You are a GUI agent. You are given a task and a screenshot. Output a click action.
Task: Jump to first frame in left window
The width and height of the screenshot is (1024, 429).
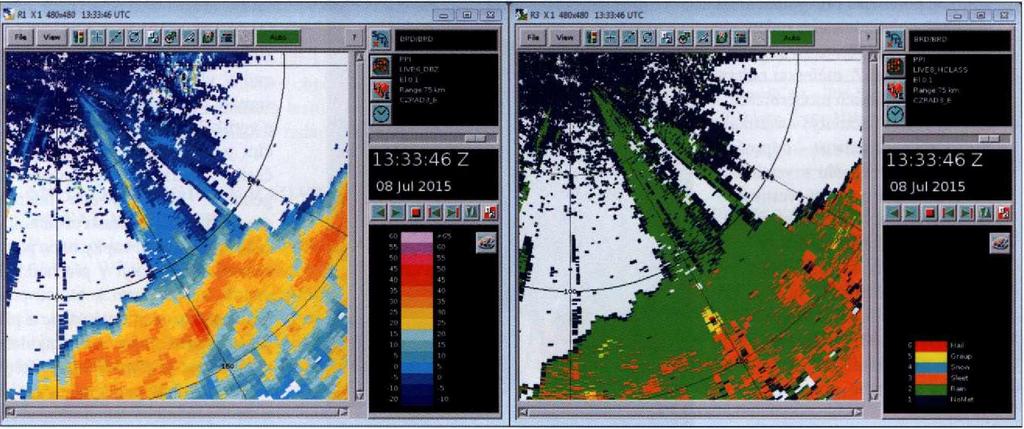coord(434,212)
